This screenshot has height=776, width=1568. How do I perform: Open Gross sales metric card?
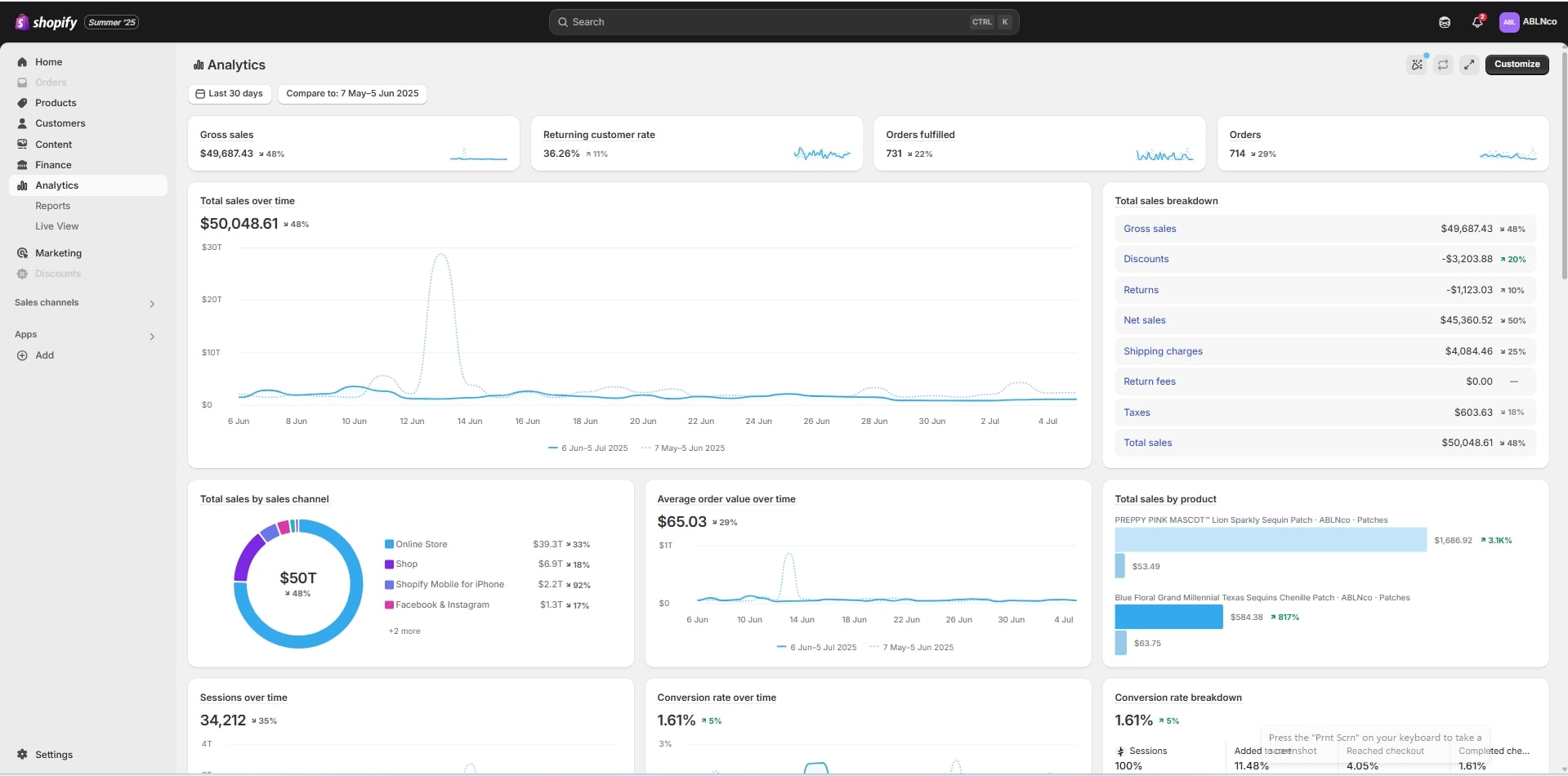tap(353, 144)
